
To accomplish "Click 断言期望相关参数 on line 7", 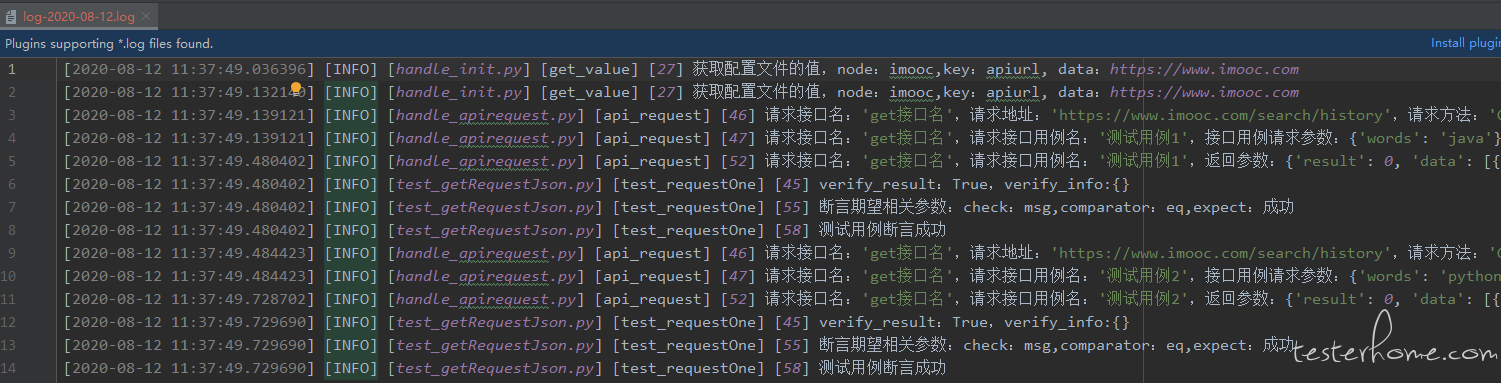I will click(883, 207).
